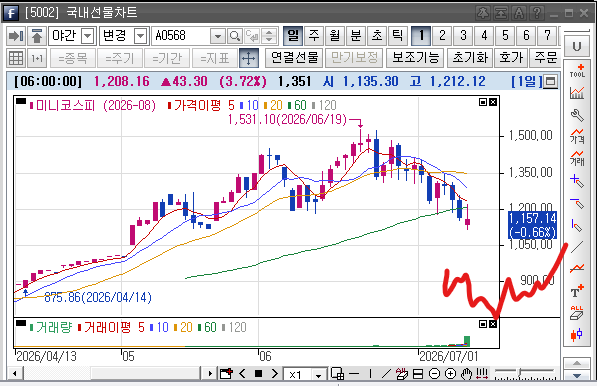
Task: Click the 보조기능 button
Action: (x=415, y=58)
